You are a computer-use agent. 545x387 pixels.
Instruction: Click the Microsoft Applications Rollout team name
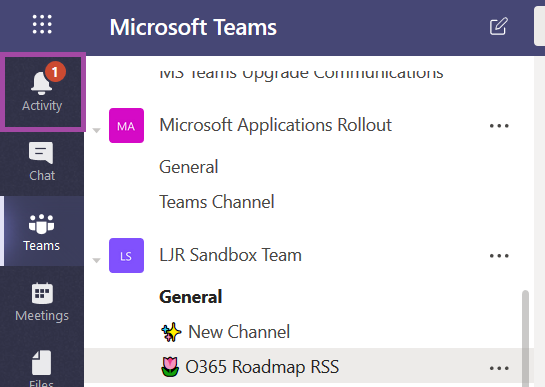tap(275, 125)
